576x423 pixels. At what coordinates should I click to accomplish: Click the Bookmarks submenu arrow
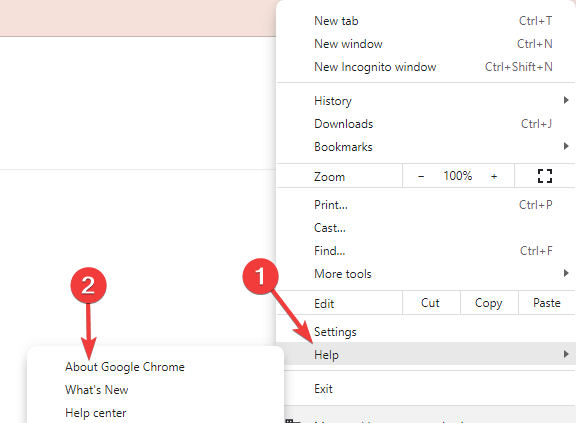pos(566,147)
